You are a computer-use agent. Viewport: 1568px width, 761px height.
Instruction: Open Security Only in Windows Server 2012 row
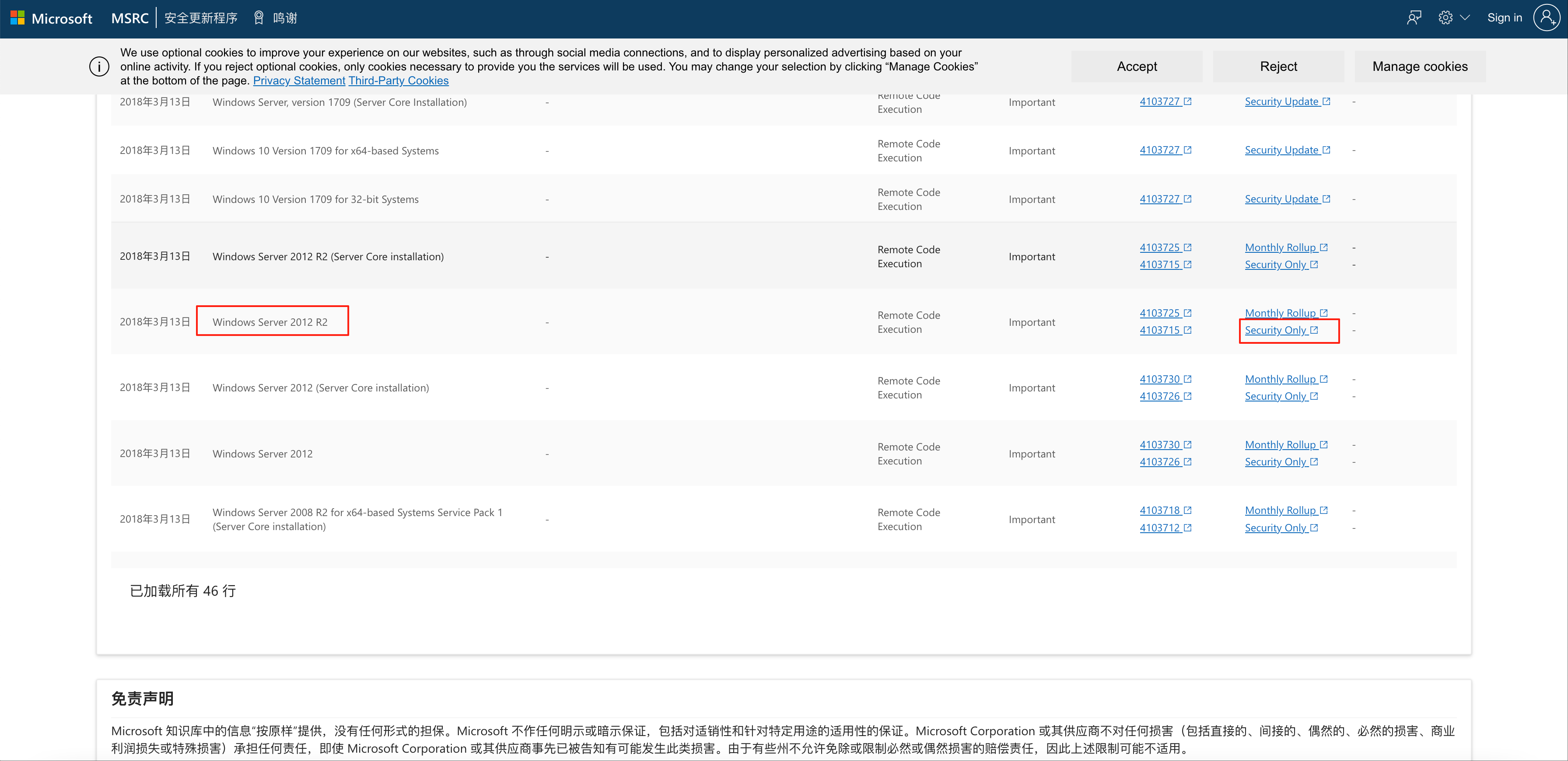point(1281,462)
